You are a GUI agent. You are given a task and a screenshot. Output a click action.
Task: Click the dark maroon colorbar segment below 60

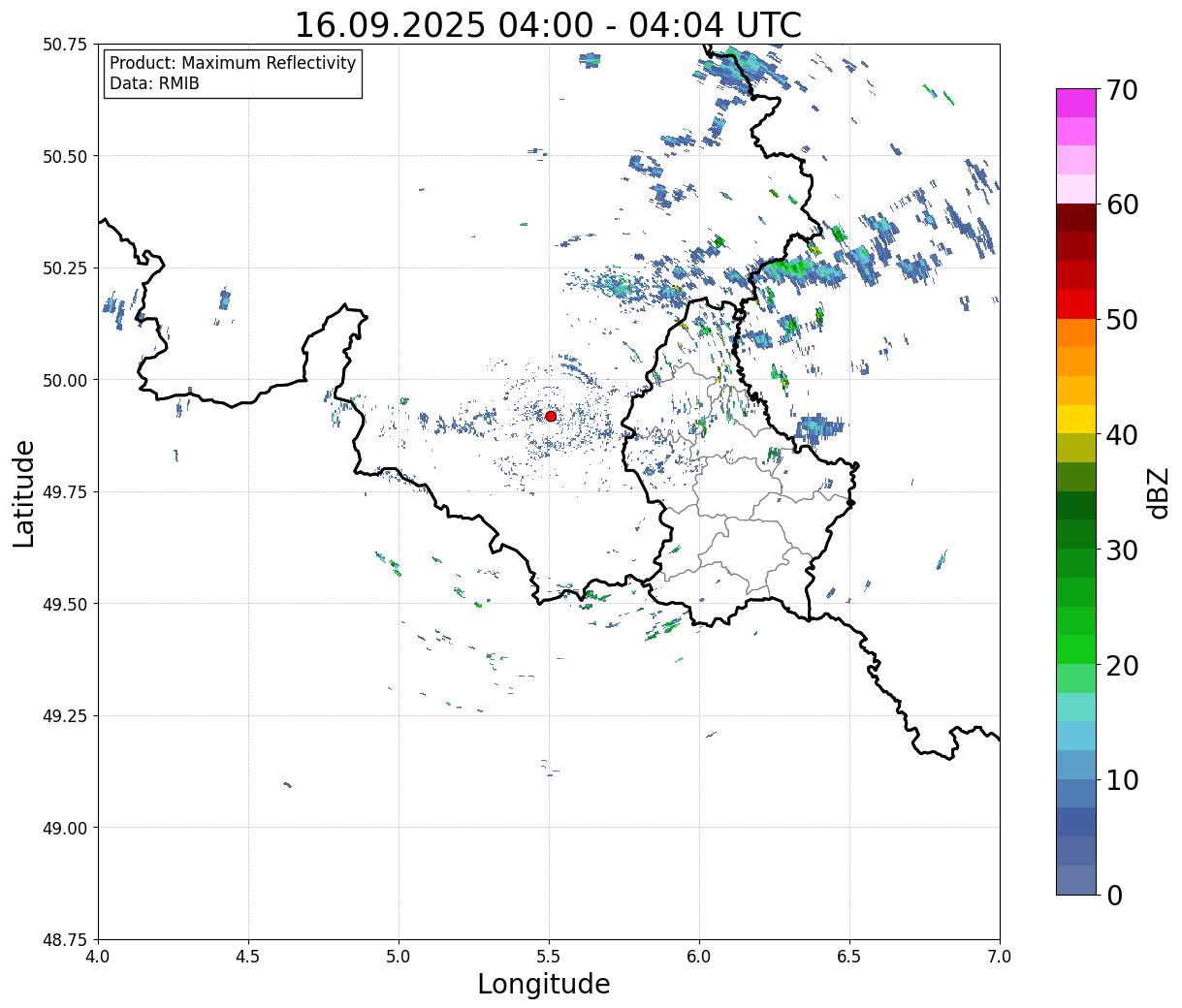pyautogui.click(x=1076, y=217)
